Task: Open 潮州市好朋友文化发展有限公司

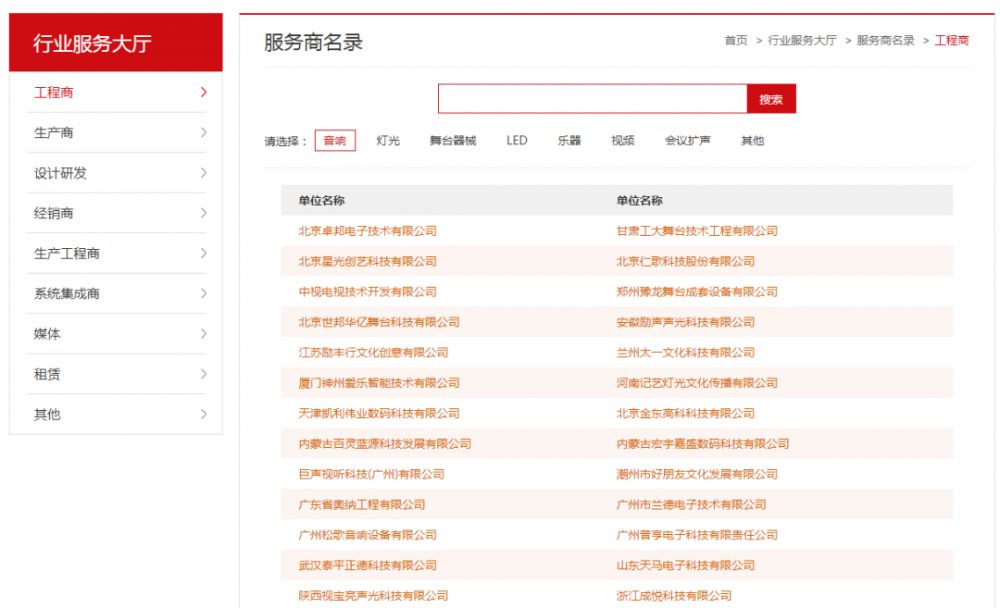Action: point(697,474)
